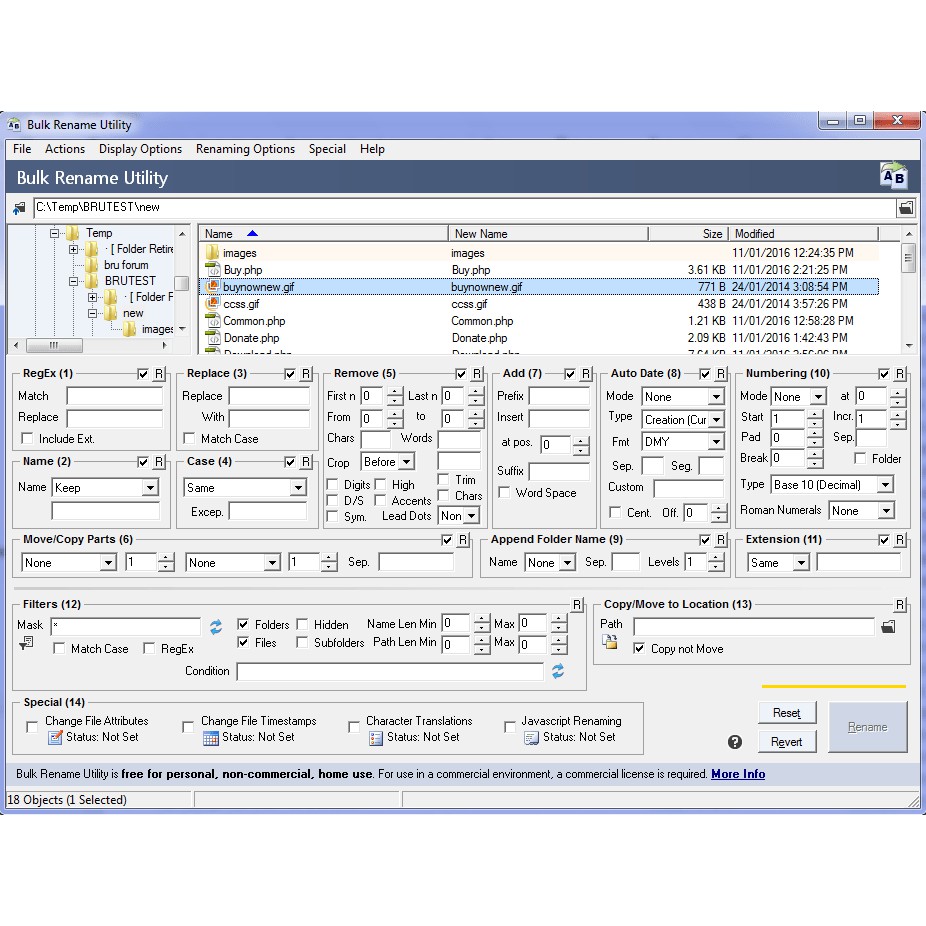The width and height of the screenshot is (926, 926).
Task: Click the refresh icon beside Condition field
Action: pos(558,671)
